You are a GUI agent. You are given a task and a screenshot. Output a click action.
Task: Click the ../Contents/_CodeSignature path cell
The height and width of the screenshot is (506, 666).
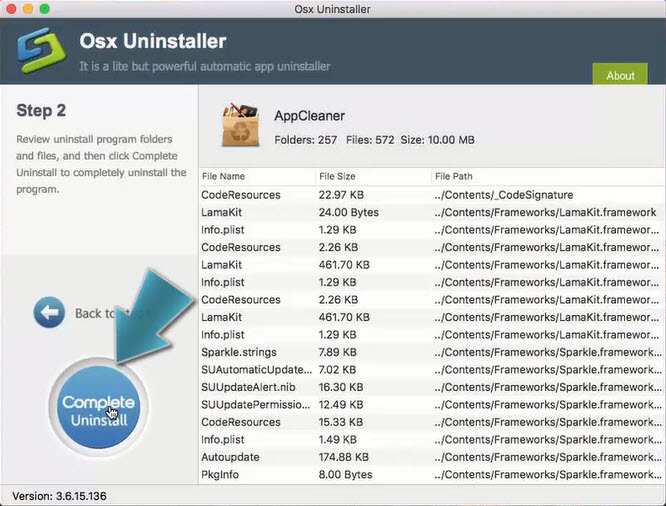(x=504, y=195)
